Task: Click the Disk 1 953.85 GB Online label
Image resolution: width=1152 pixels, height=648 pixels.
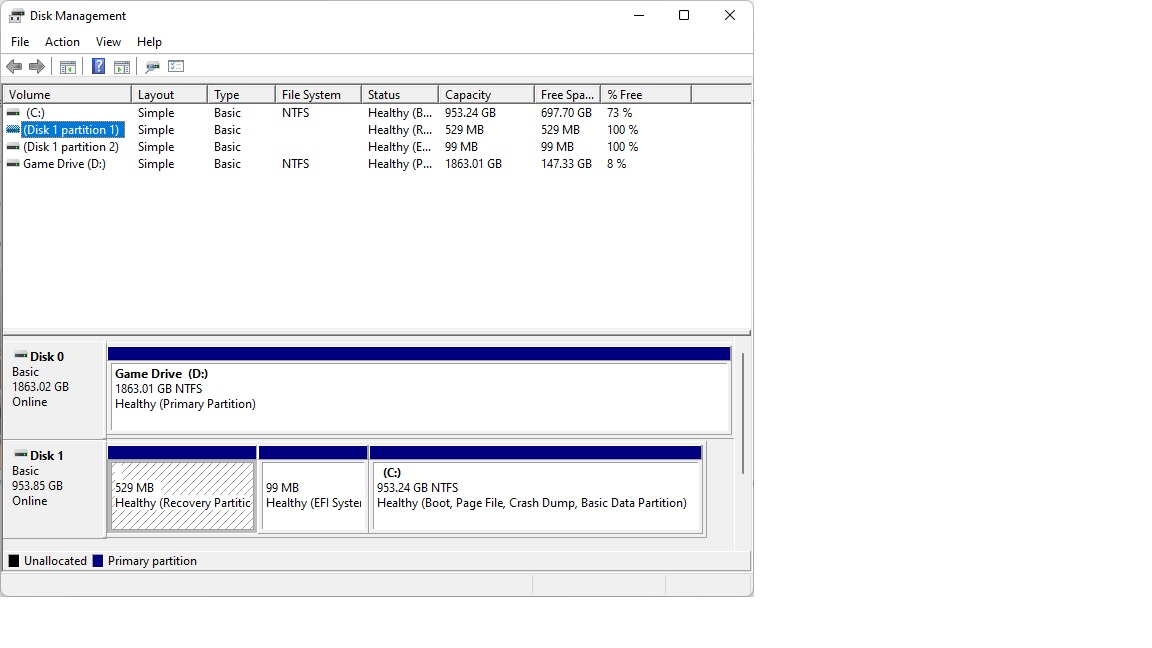Action: click(54, 488)
